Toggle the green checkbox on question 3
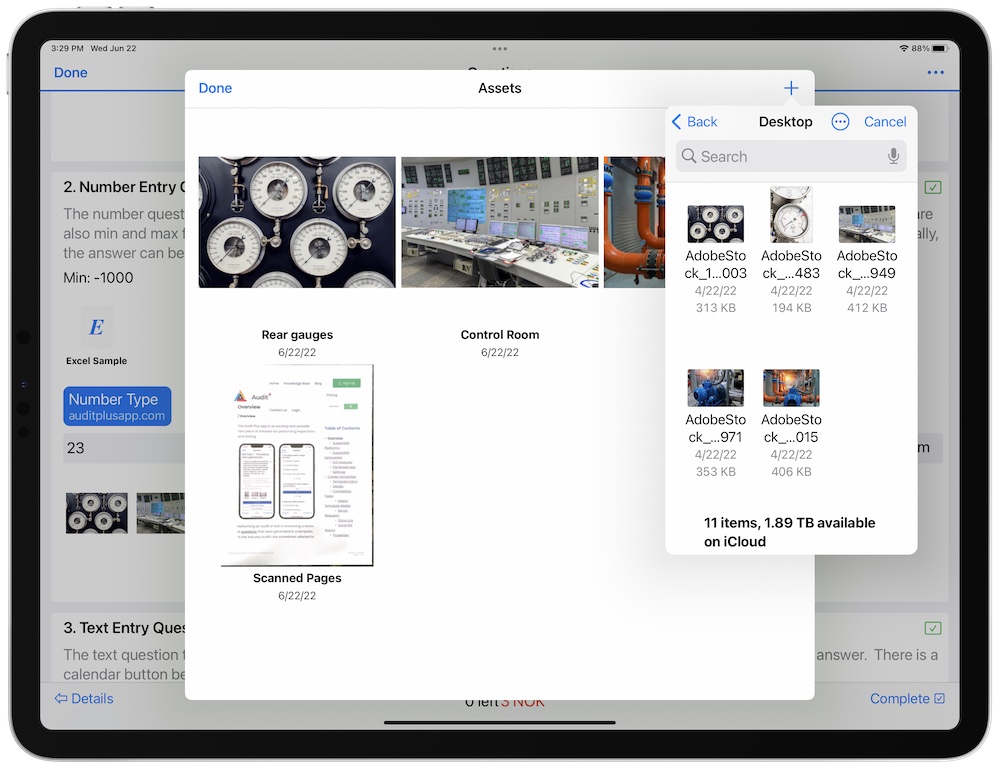Screen dimensions: 1000x770 tap(932, 628)
